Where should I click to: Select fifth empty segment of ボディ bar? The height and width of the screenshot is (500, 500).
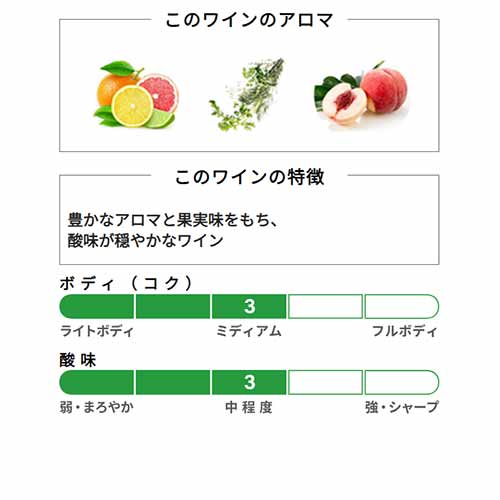pyautogui.click(x=402, y=306)
